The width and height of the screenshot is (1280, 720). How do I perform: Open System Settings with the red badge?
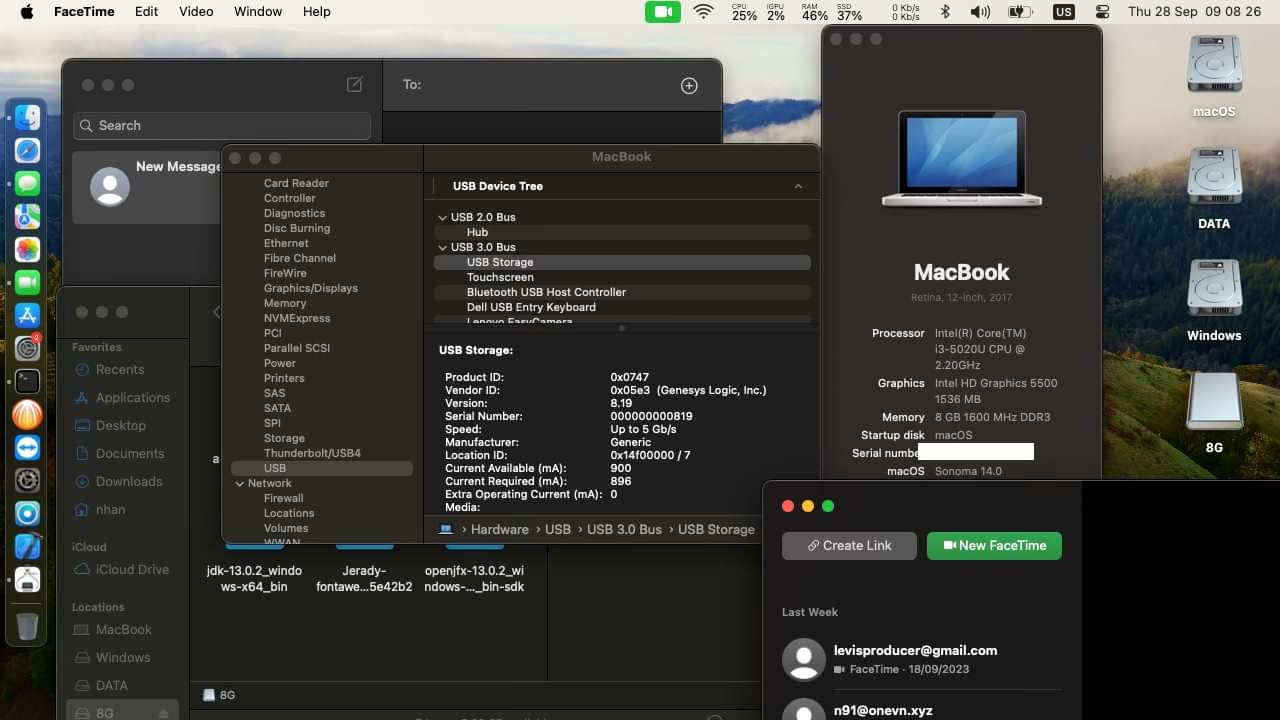point(27,348)
